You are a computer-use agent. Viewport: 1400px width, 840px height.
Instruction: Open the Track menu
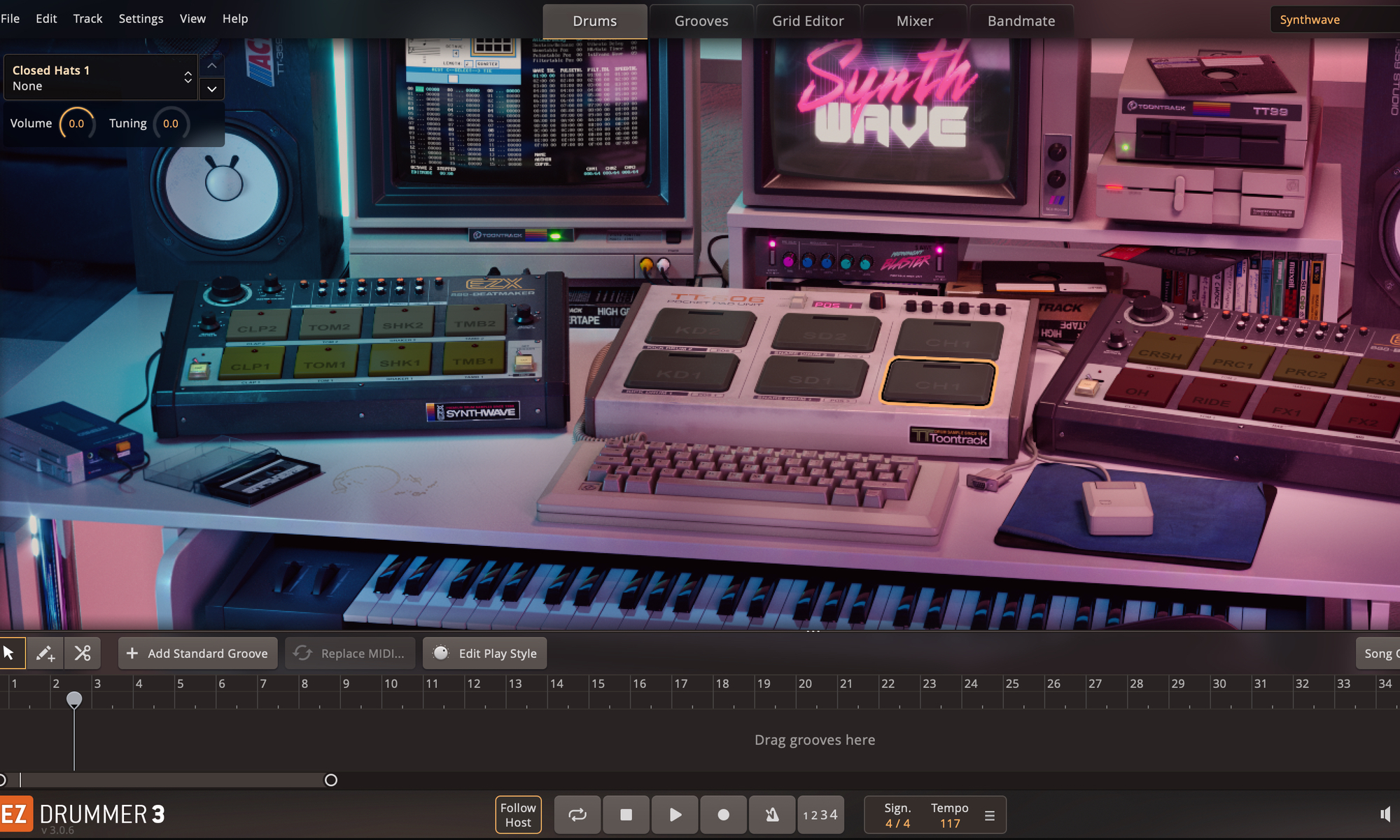point(87,19)
